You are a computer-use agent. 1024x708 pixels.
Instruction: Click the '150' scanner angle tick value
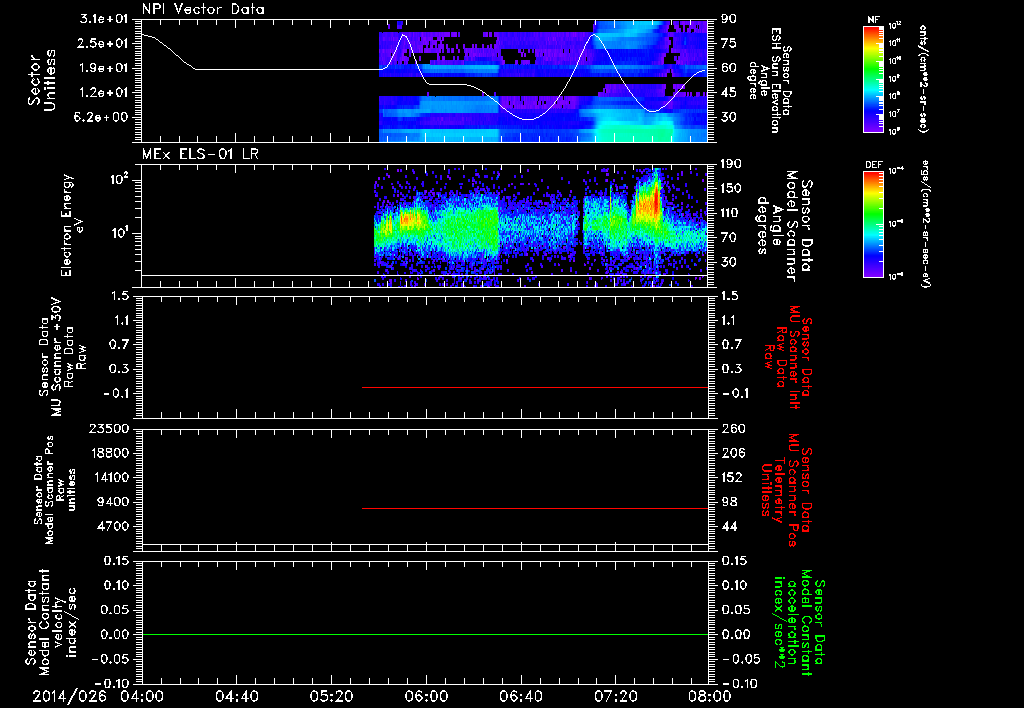[731, 189]
